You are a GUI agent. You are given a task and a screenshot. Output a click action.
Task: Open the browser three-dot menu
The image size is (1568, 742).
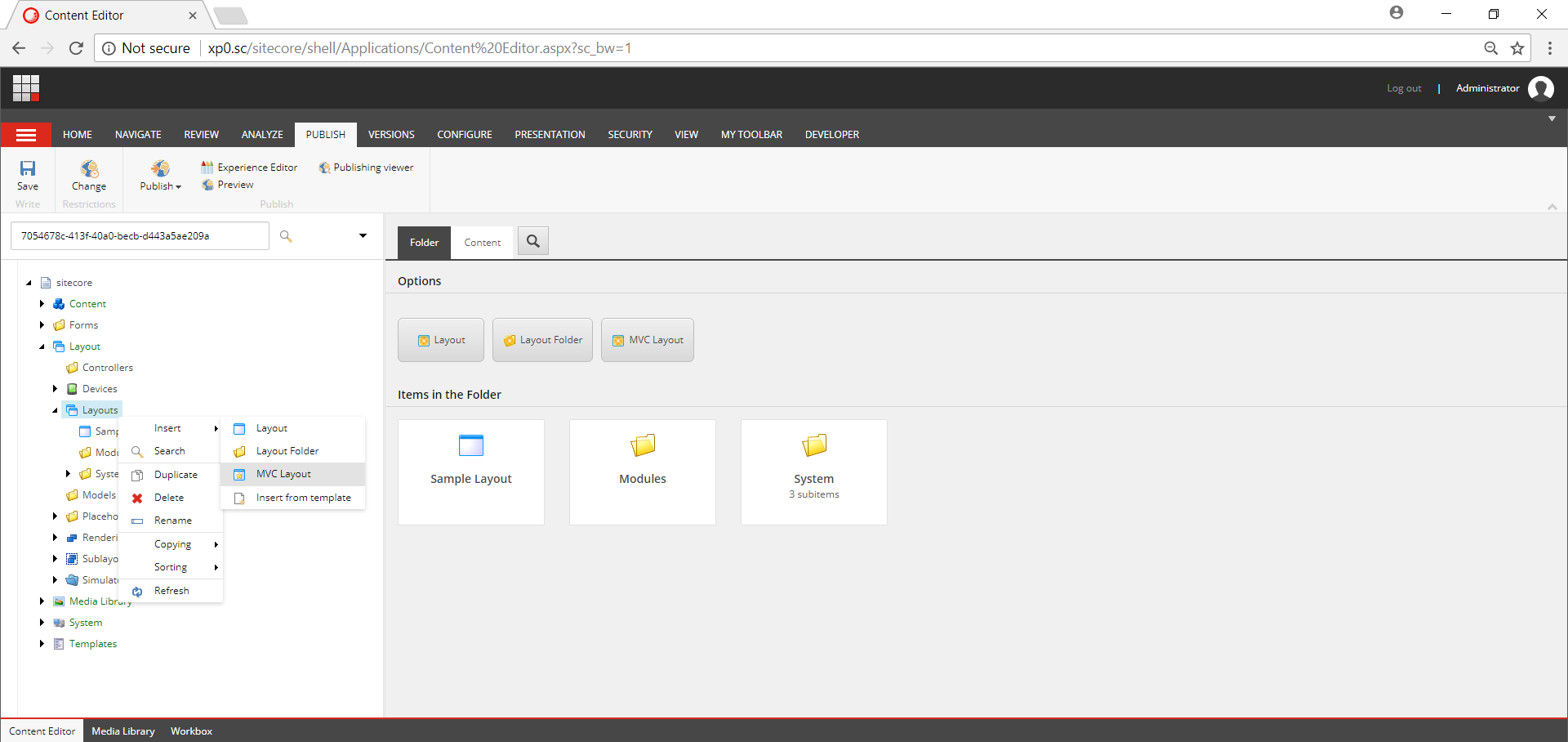click(x=1549, y=48)
